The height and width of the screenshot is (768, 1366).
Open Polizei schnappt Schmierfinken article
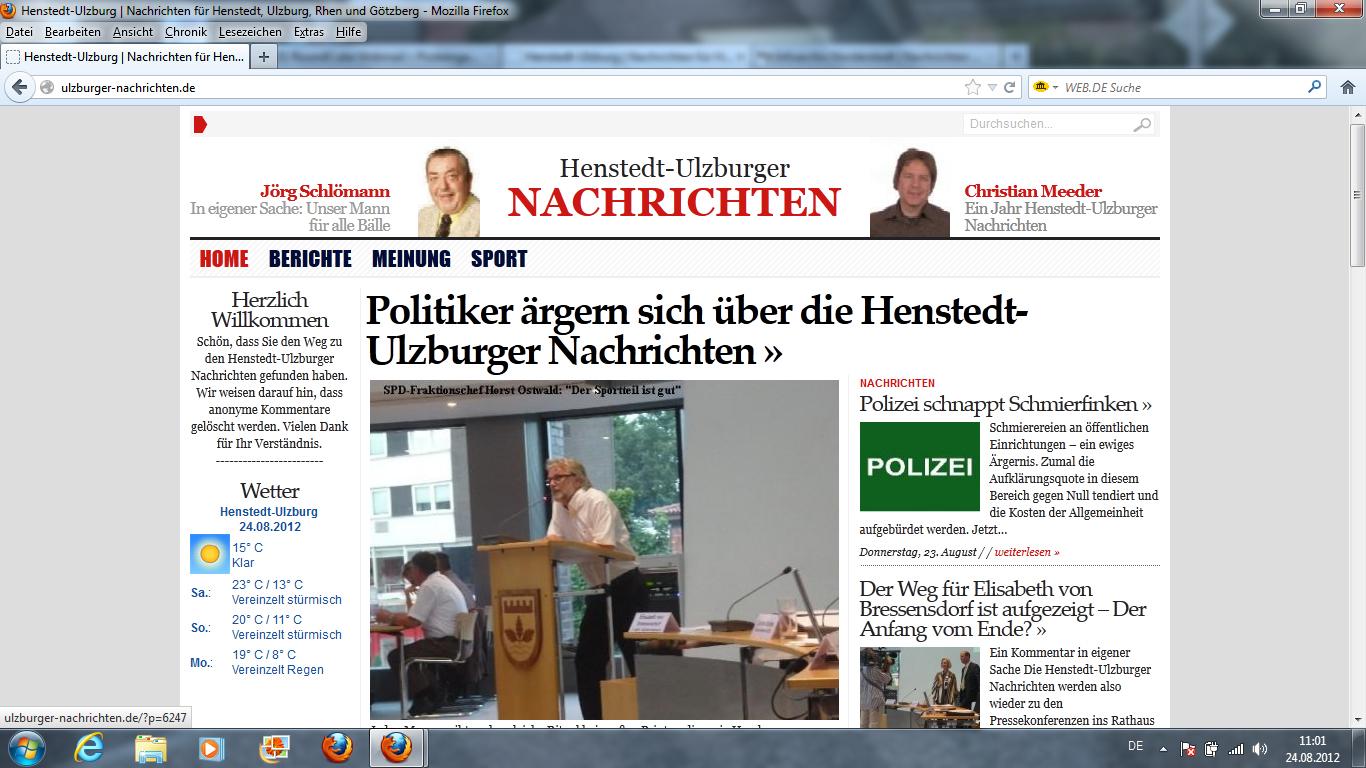pos(1005,404)
